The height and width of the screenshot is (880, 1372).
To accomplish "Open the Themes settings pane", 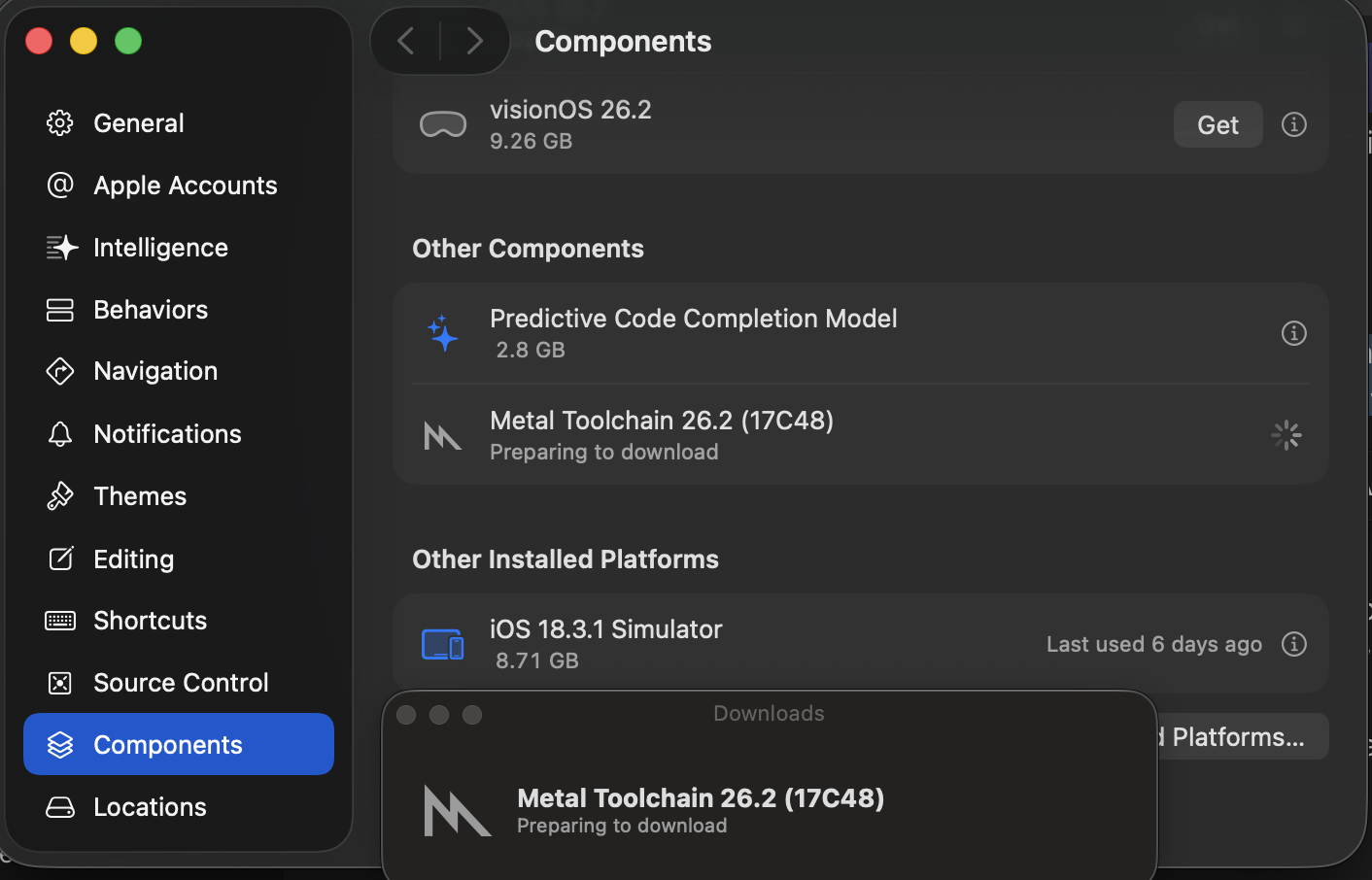I will click(x=140, y=496).
